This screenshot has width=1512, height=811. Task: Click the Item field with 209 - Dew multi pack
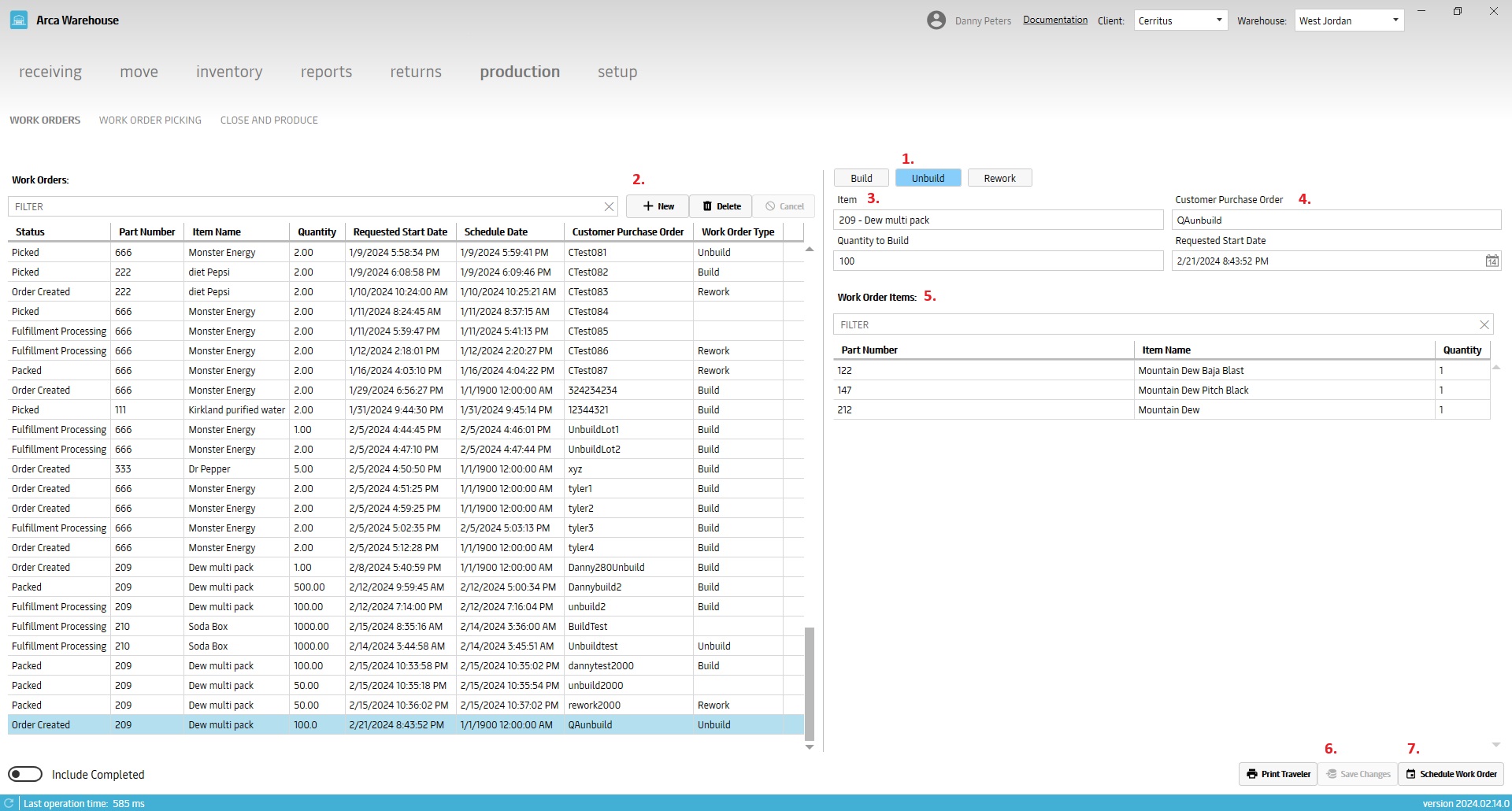click(998, 220)
